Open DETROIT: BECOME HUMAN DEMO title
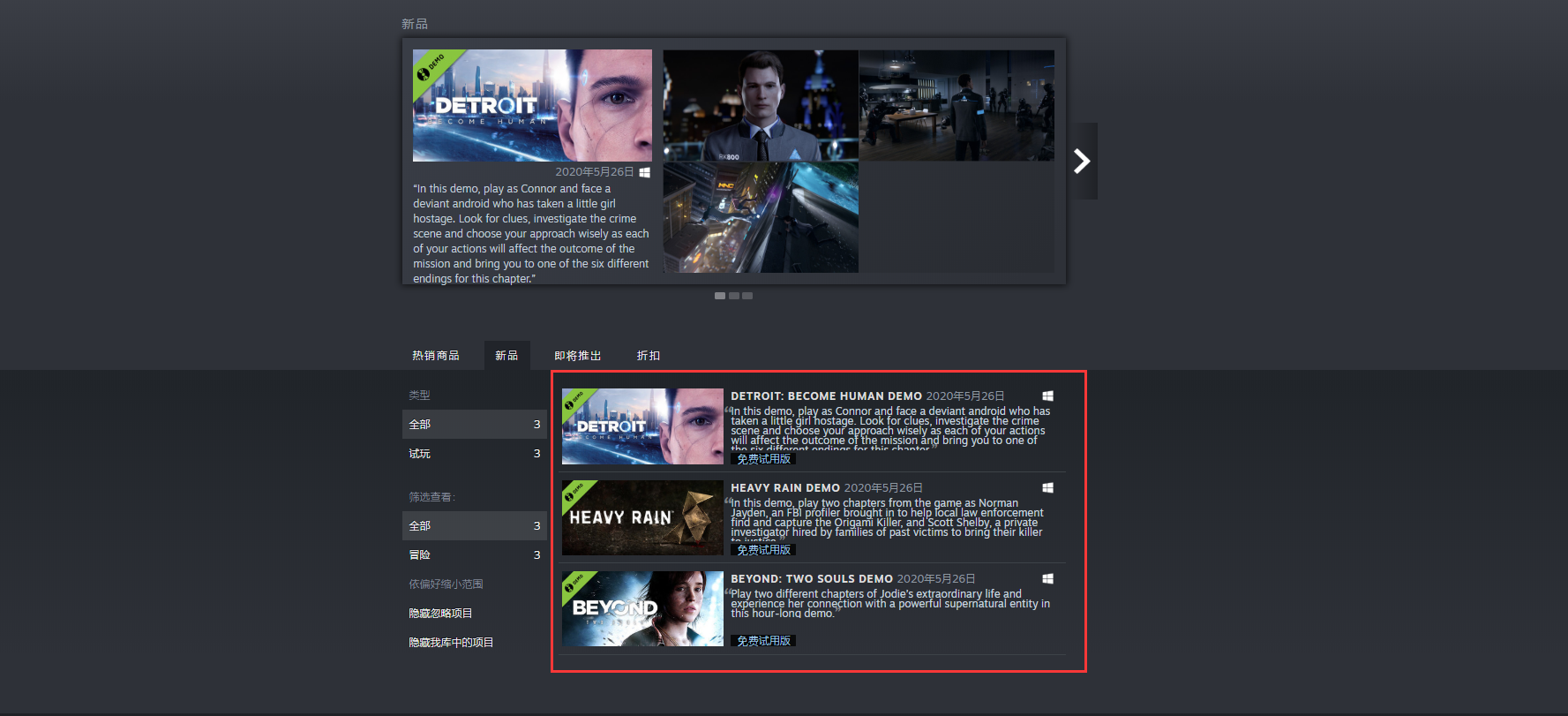Screen dimensions: 1568x716 [826, 396]
